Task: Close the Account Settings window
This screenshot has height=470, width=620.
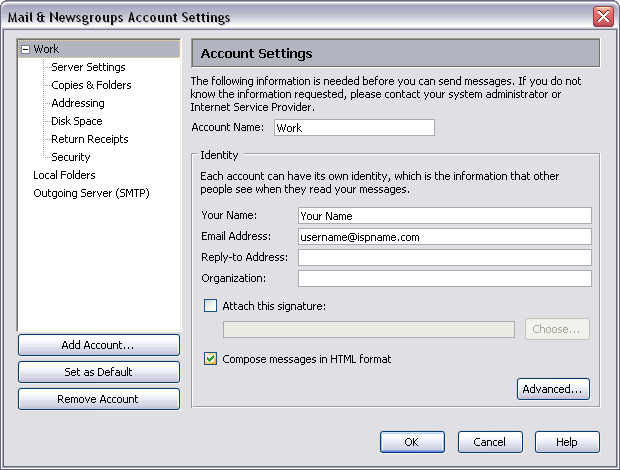Action: point(603,17)
